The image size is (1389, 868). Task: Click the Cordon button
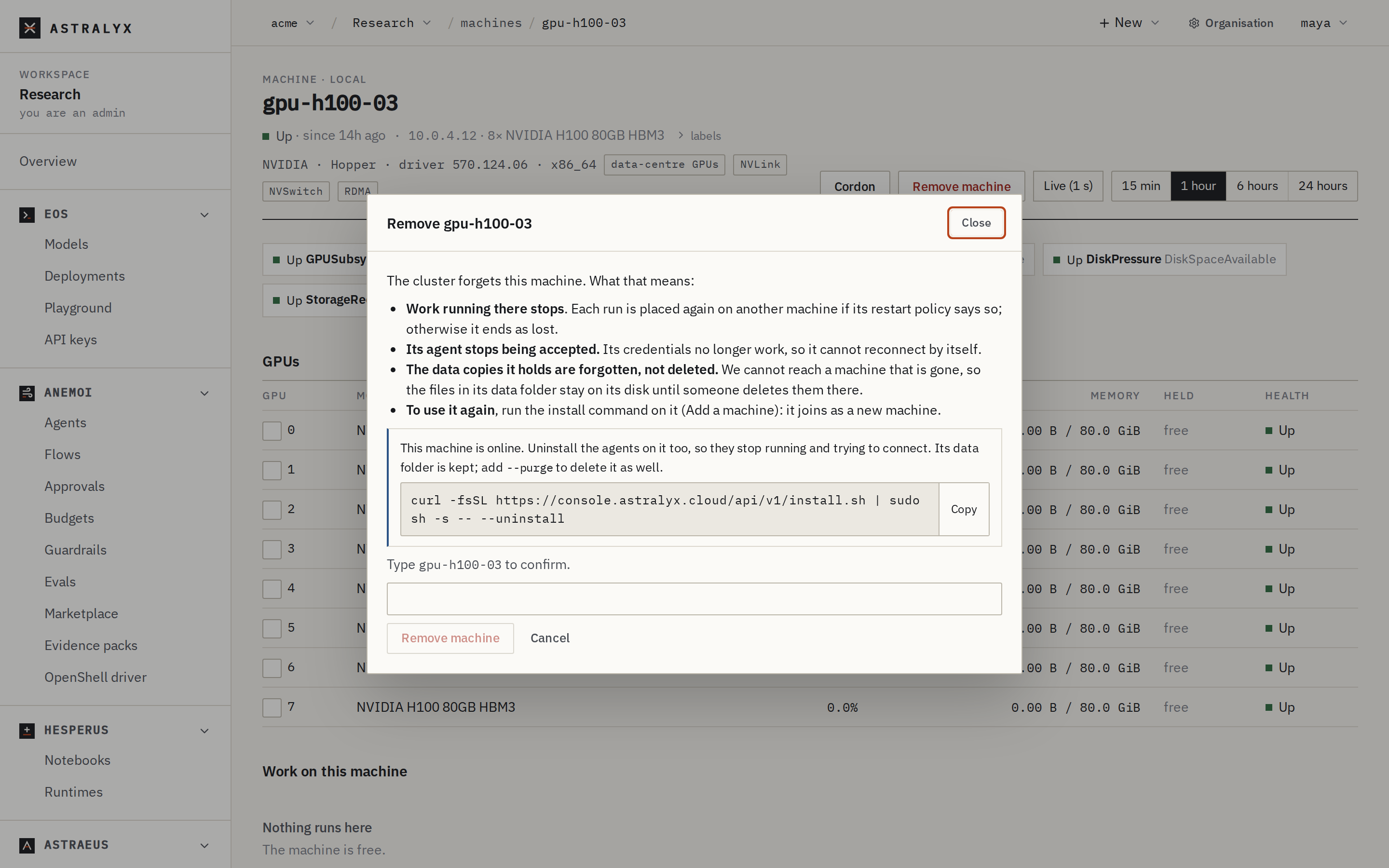855,186
